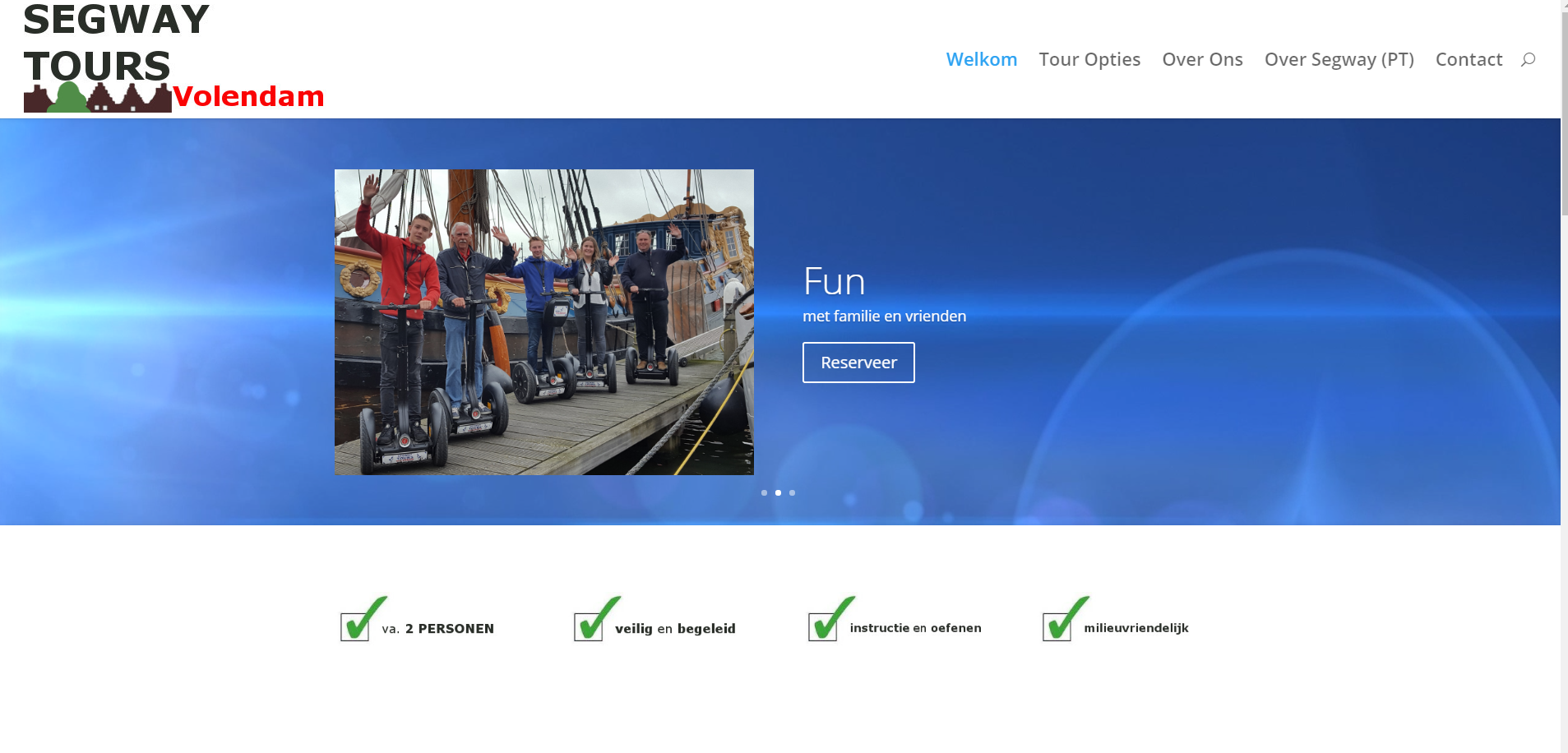Image resolution: width=1568 pixels, height=753 pixels.
Task: Select the second slider dot
Action: (x=778, y=492)
